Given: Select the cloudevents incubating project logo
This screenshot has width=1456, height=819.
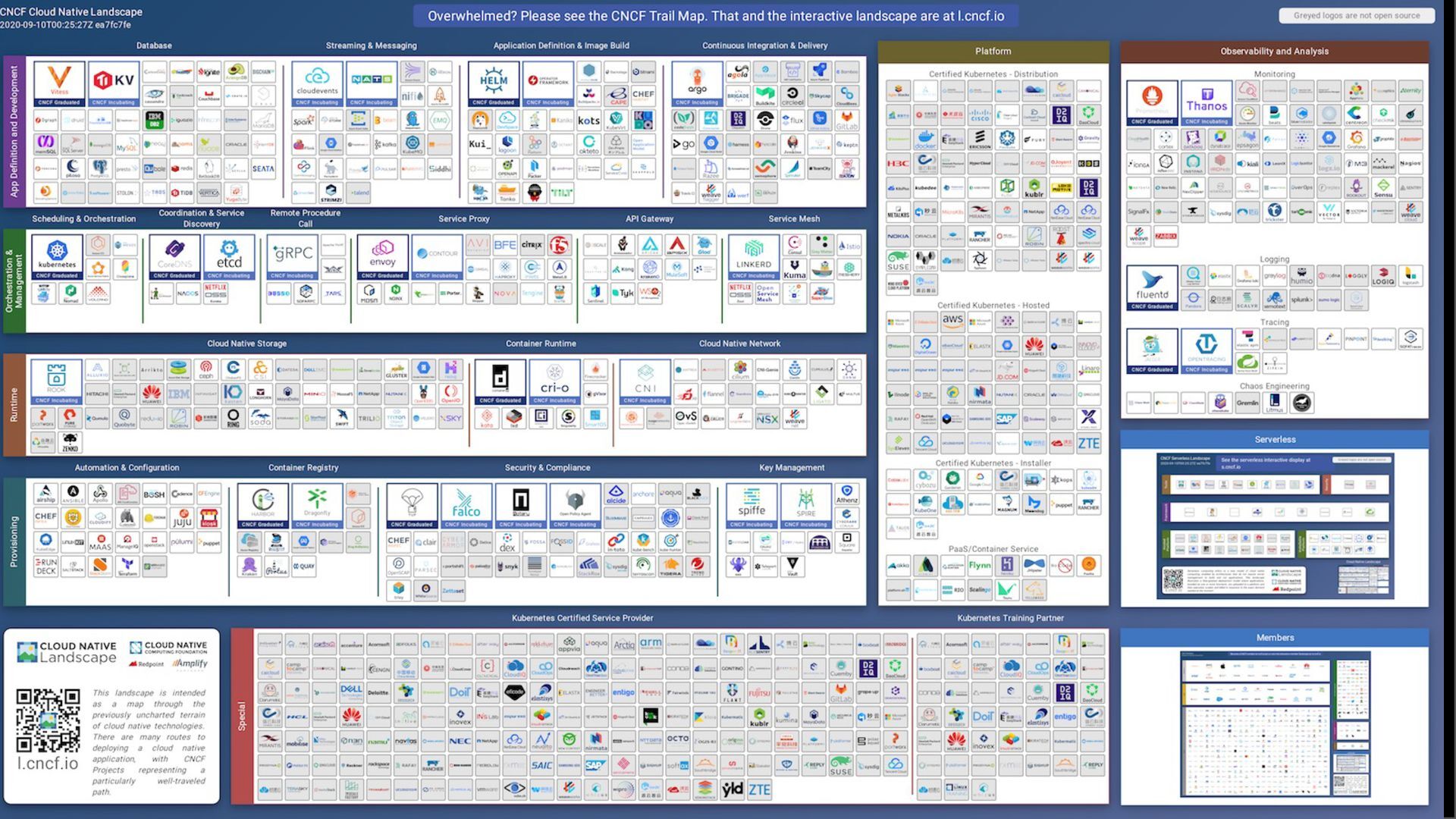Looking at the screenshot, I should tap(317, 84).
